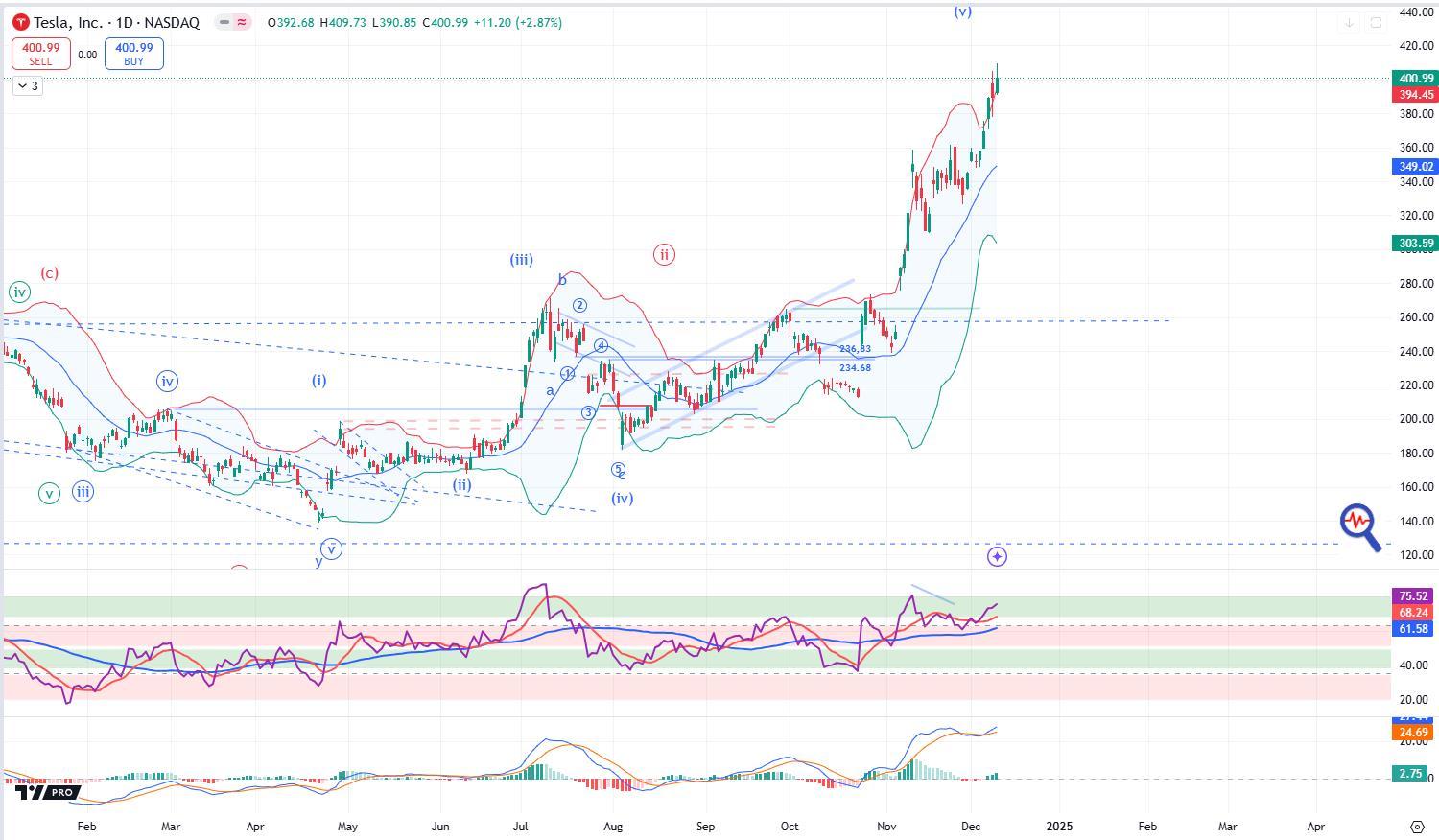Click the gray dash status indicator
This screenshot has width=1439, height=840.
224,22
